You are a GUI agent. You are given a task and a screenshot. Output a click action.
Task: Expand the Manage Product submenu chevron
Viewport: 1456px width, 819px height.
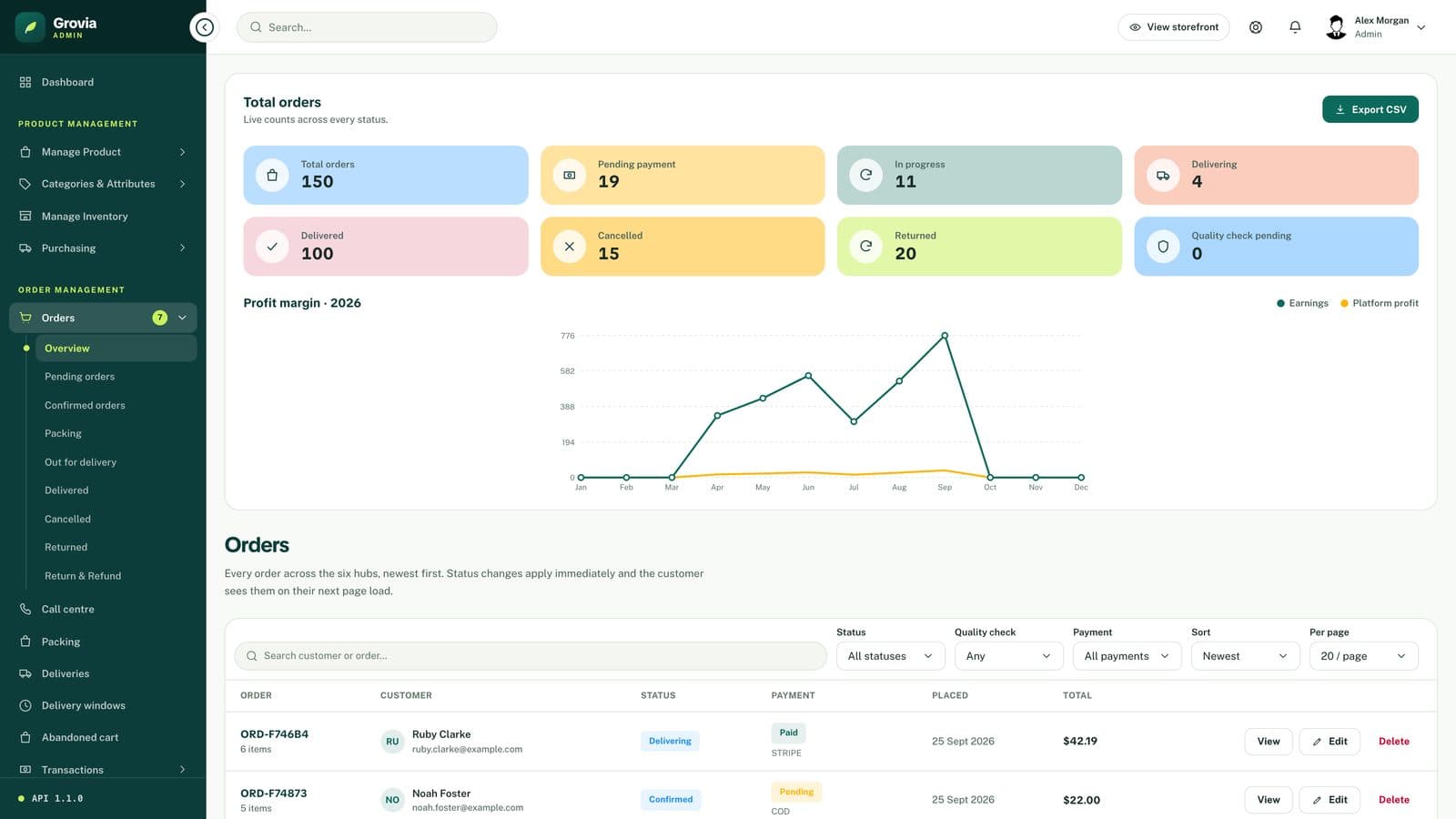coord(182,152)
